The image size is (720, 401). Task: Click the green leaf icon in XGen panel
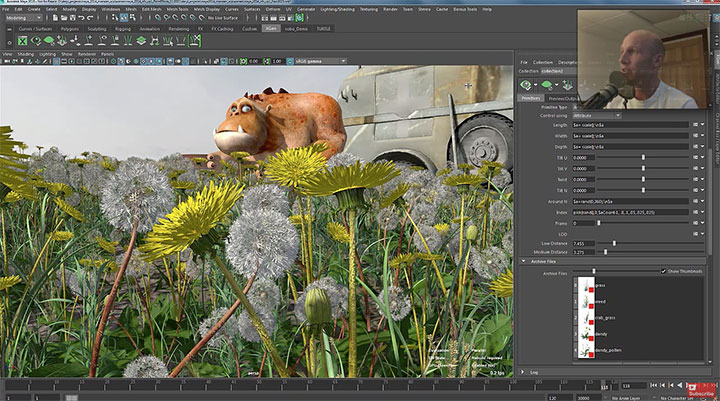point(546,85)
